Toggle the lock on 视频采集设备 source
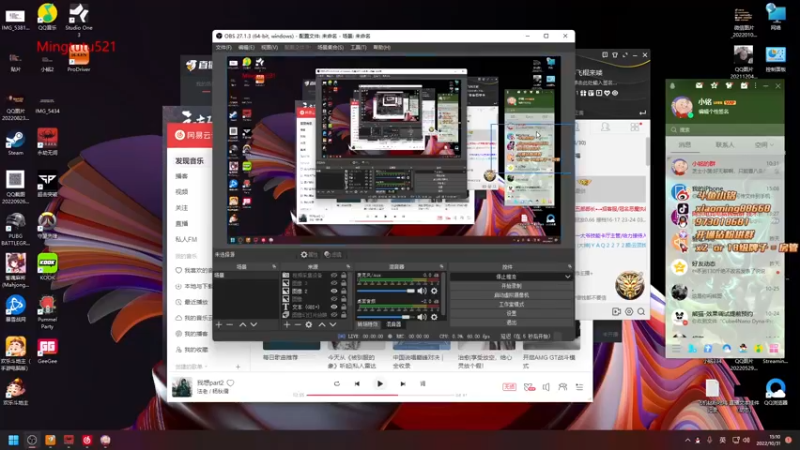The image size is (800, 450). [344, 275]
